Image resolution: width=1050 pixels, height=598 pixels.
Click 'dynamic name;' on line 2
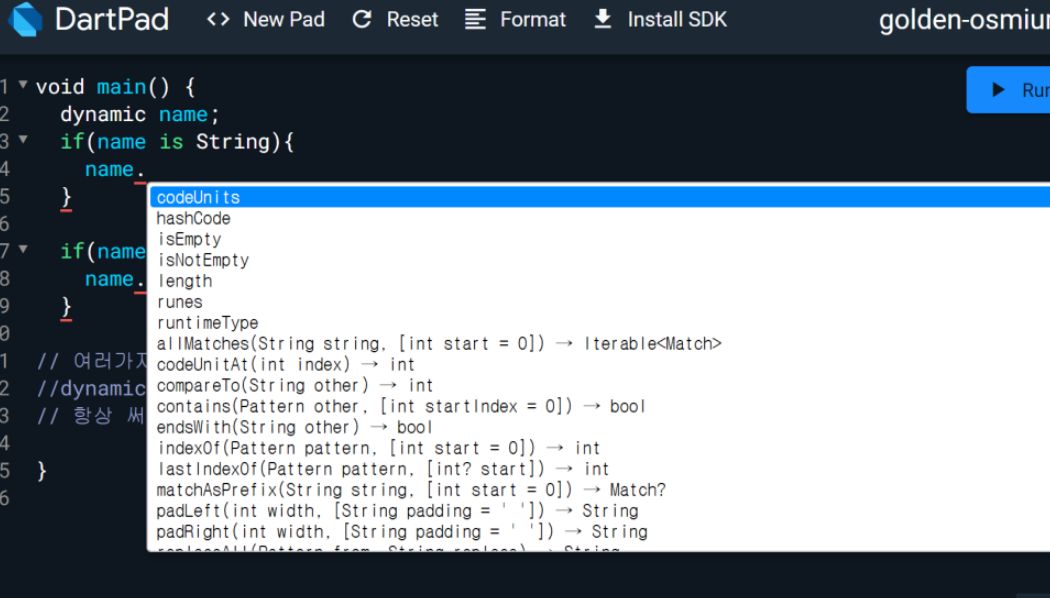[x=139, y=115]
